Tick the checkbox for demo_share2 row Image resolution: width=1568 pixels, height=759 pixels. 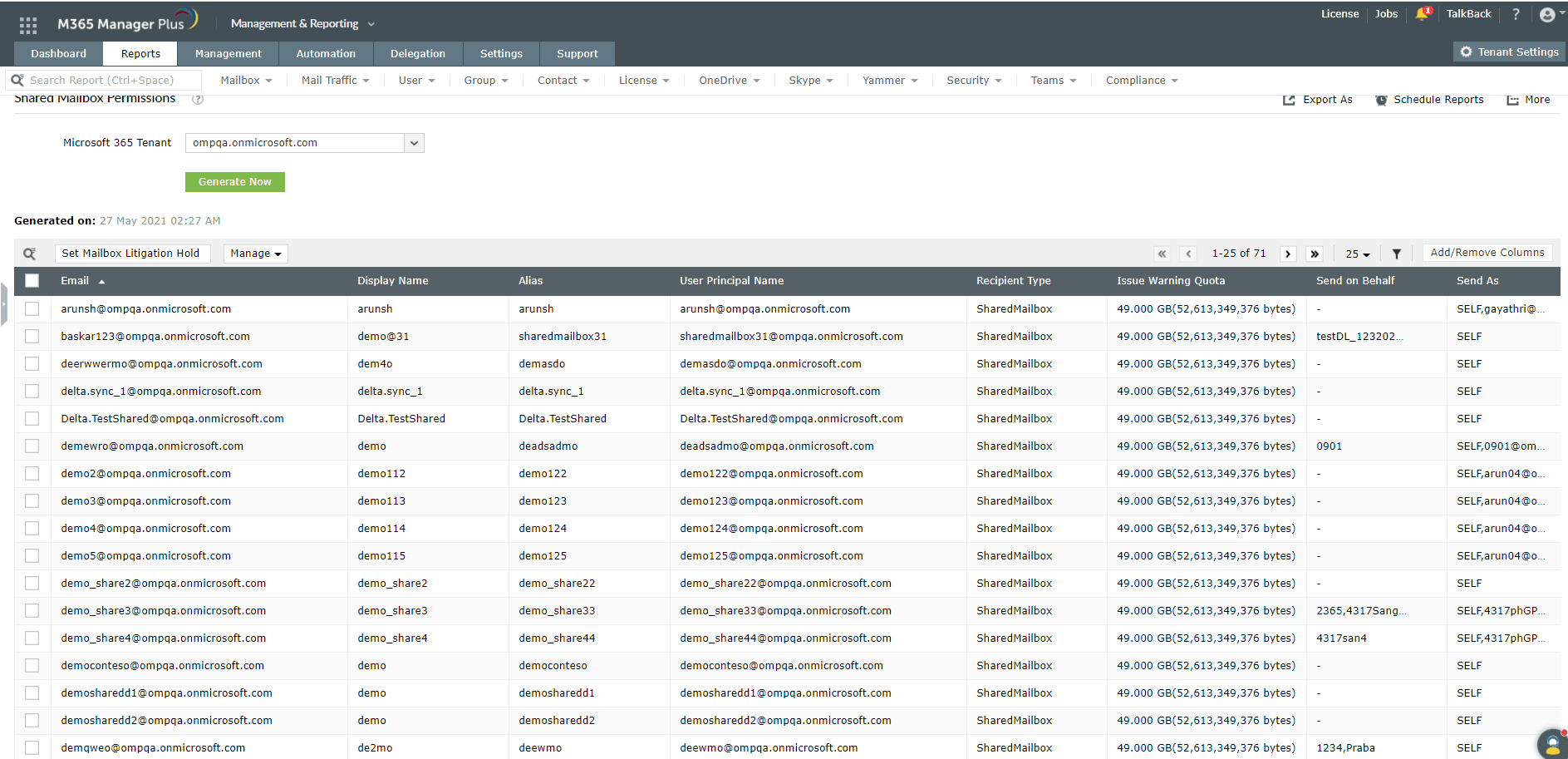[32, 583]
